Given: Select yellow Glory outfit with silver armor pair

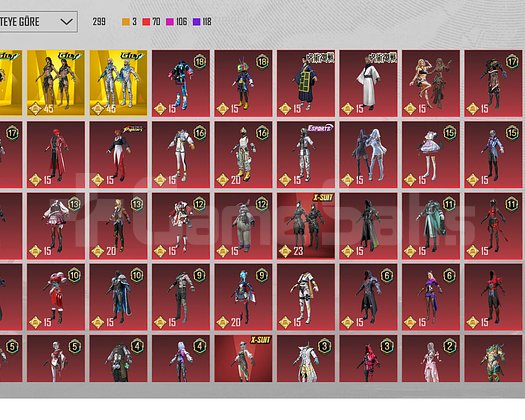Looking at the screenshot, I should (x=118, y=83).
